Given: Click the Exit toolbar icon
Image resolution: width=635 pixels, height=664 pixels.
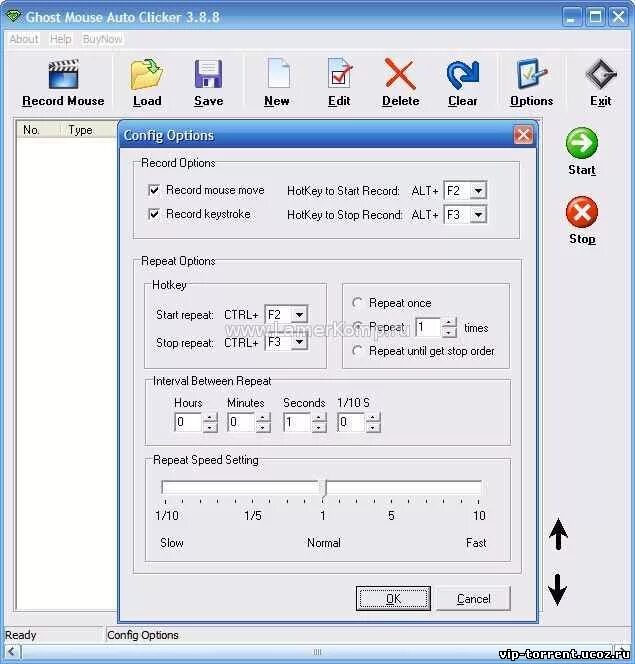Looking at the screenshot, I should (601, 74).
